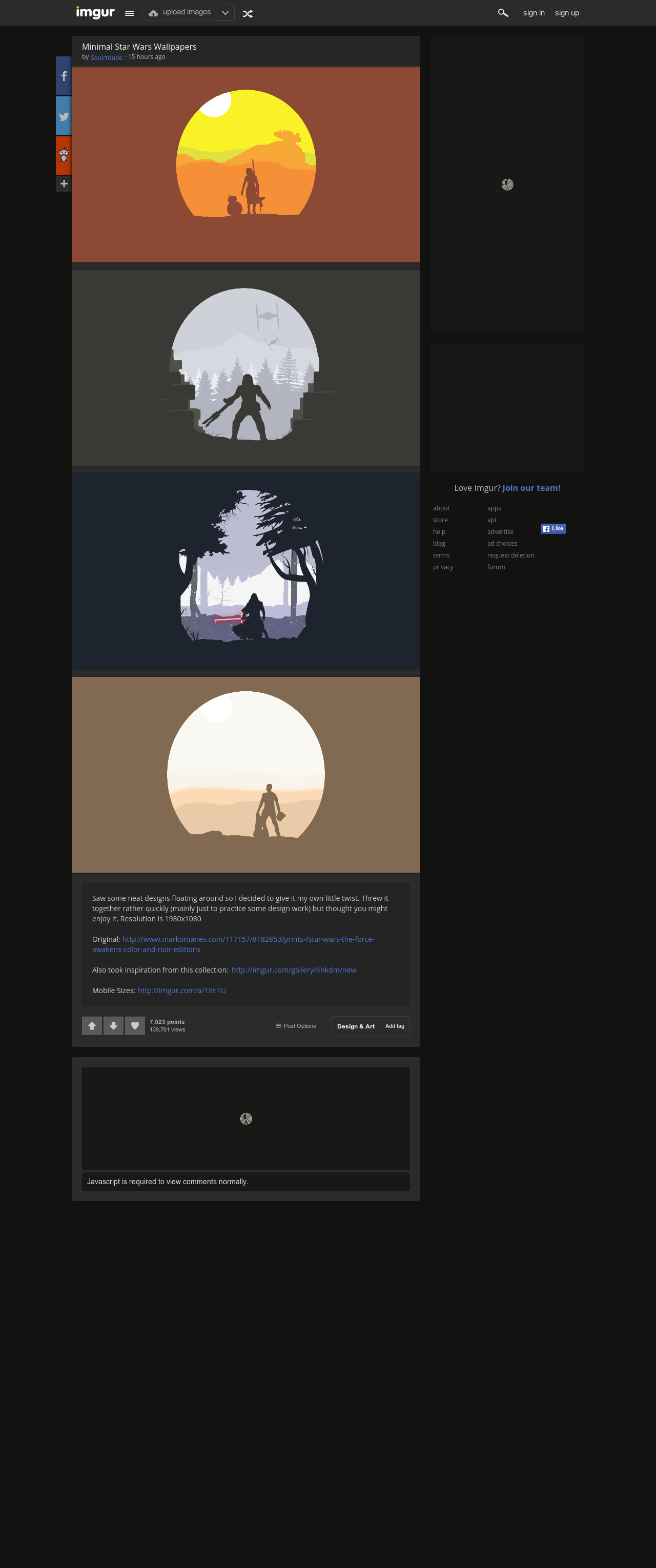This screenshot has width=656, height=1568.
Task: Favorite the post with the heart icon
Action: 135,1026
